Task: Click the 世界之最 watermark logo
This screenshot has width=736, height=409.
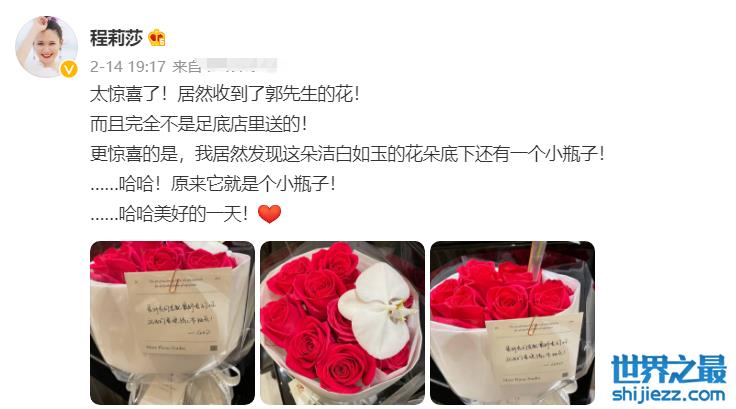Action: pyautogui.click(x=669, y=370)
